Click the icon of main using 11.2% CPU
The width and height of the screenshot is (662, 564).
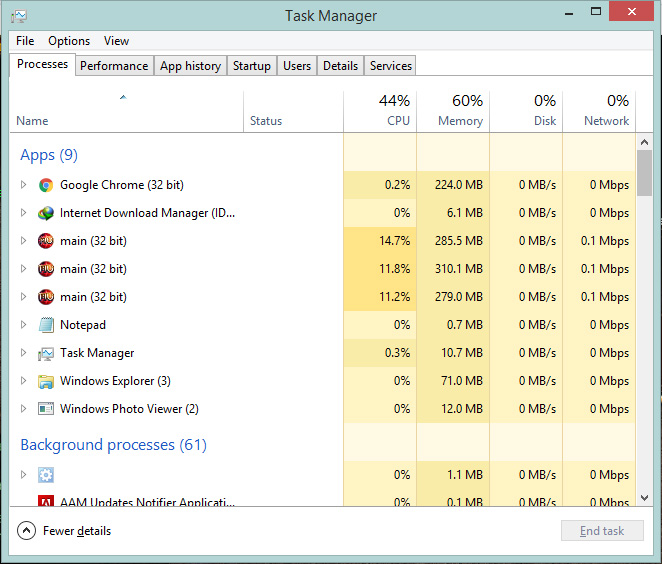pos(46,297)
